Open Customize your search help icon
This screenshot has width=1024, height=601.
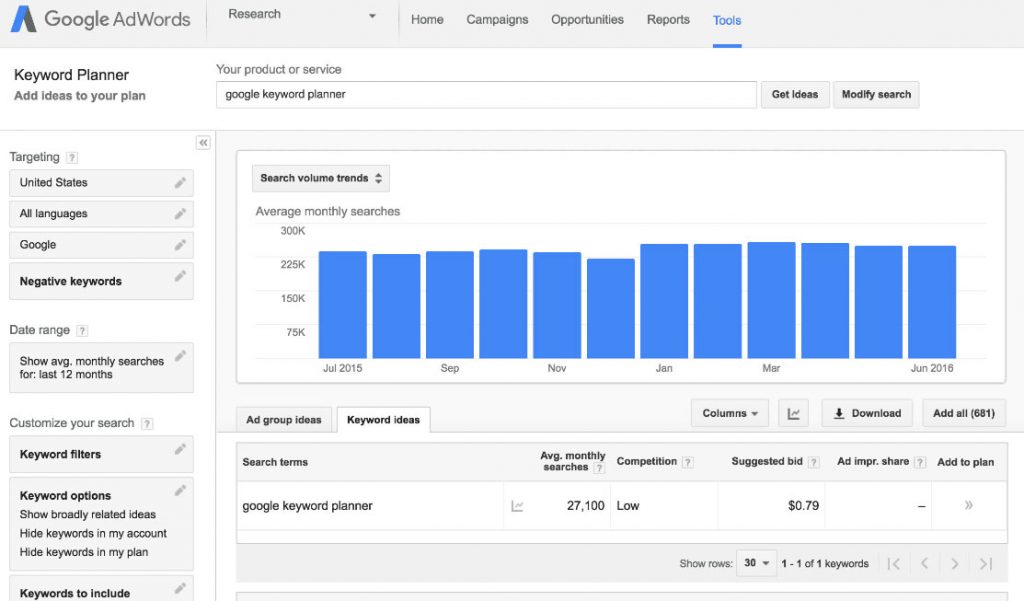pyautogui.click(x=147, y=423)
